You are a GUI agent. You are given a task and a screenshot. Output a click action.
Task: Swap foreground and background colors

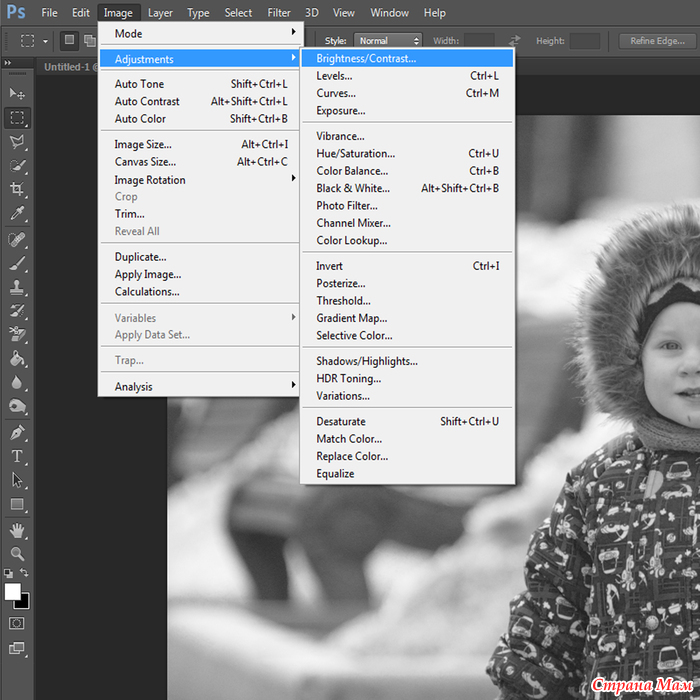coord(25,572)
